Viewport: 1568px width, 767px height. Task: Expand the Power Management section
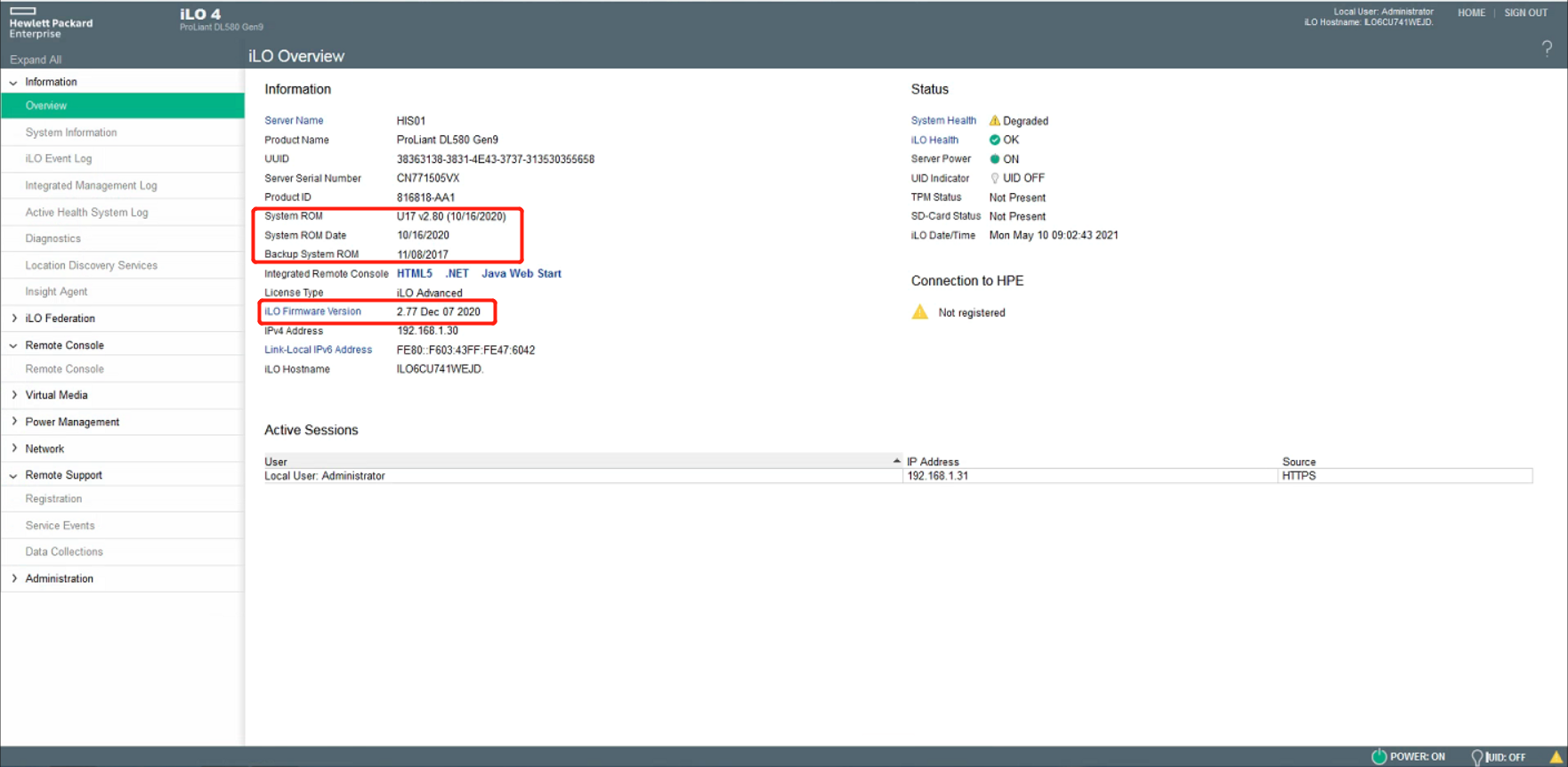coord(13,422)
